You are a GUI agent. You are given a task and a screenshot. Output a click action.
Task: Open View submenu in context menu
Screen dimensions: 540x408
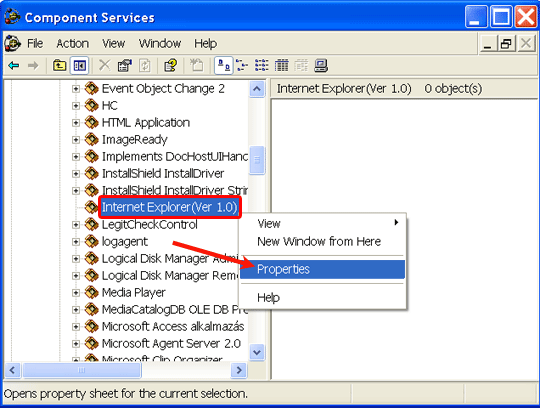pos(322,223)
